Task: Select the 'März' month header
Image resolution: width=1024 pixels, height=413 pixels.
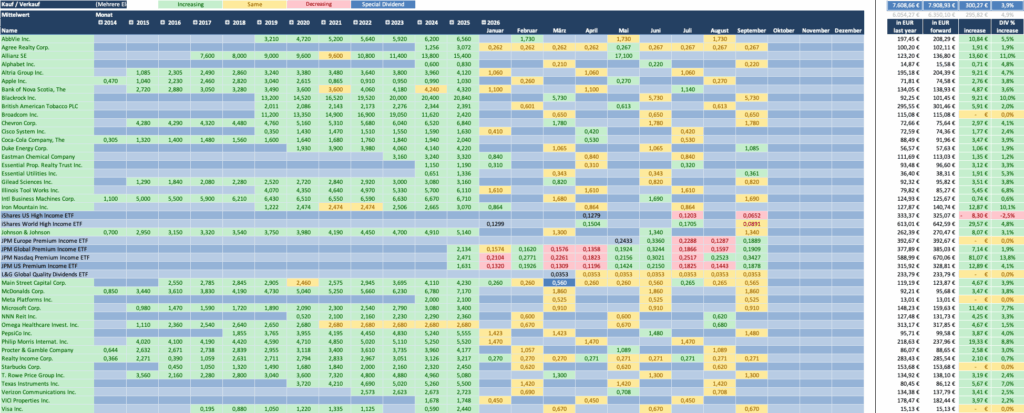Action: coord(559,30)
